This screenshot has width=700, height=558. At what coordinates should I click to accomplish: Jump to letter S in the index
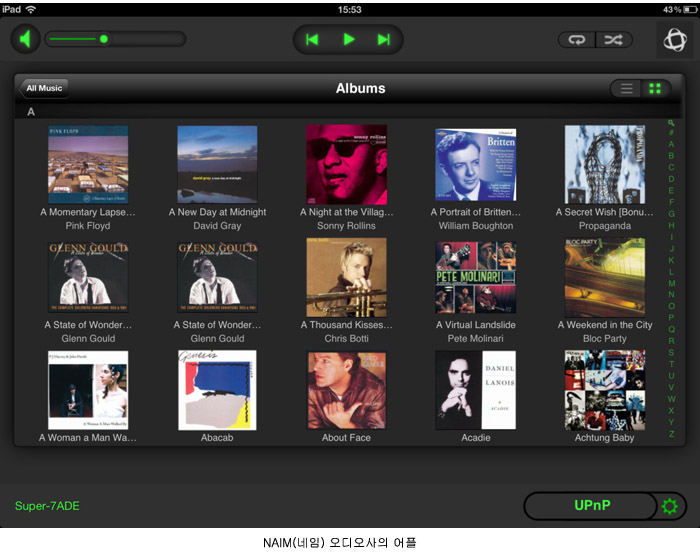(x=671, y=352)
